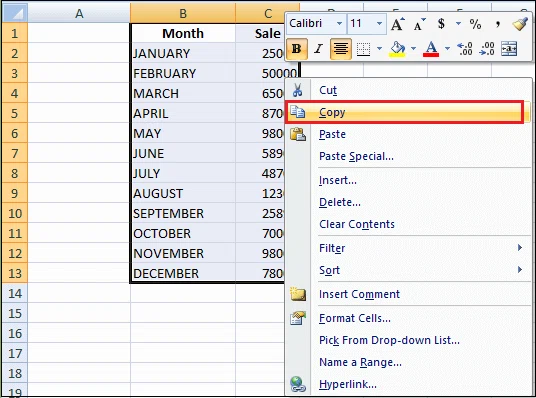The width and height of the screenshot is (536, 398).
Task: Click the DECEMBER cell
Action: pyautogui.click(x=183, y=273)
